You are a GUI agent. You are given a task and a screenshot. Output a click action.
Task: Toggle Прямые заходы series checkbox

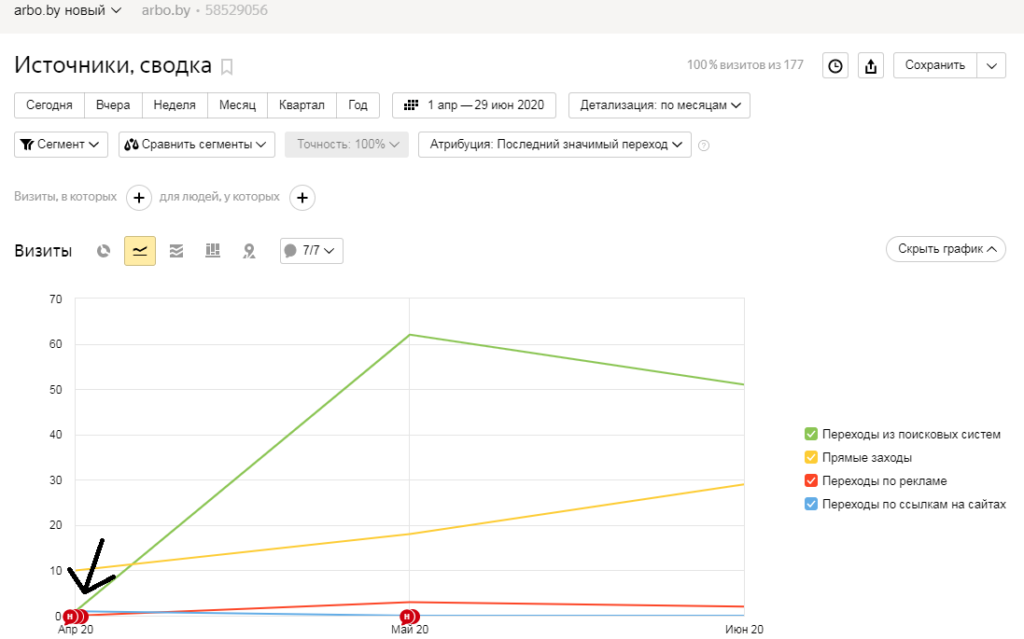811,457
